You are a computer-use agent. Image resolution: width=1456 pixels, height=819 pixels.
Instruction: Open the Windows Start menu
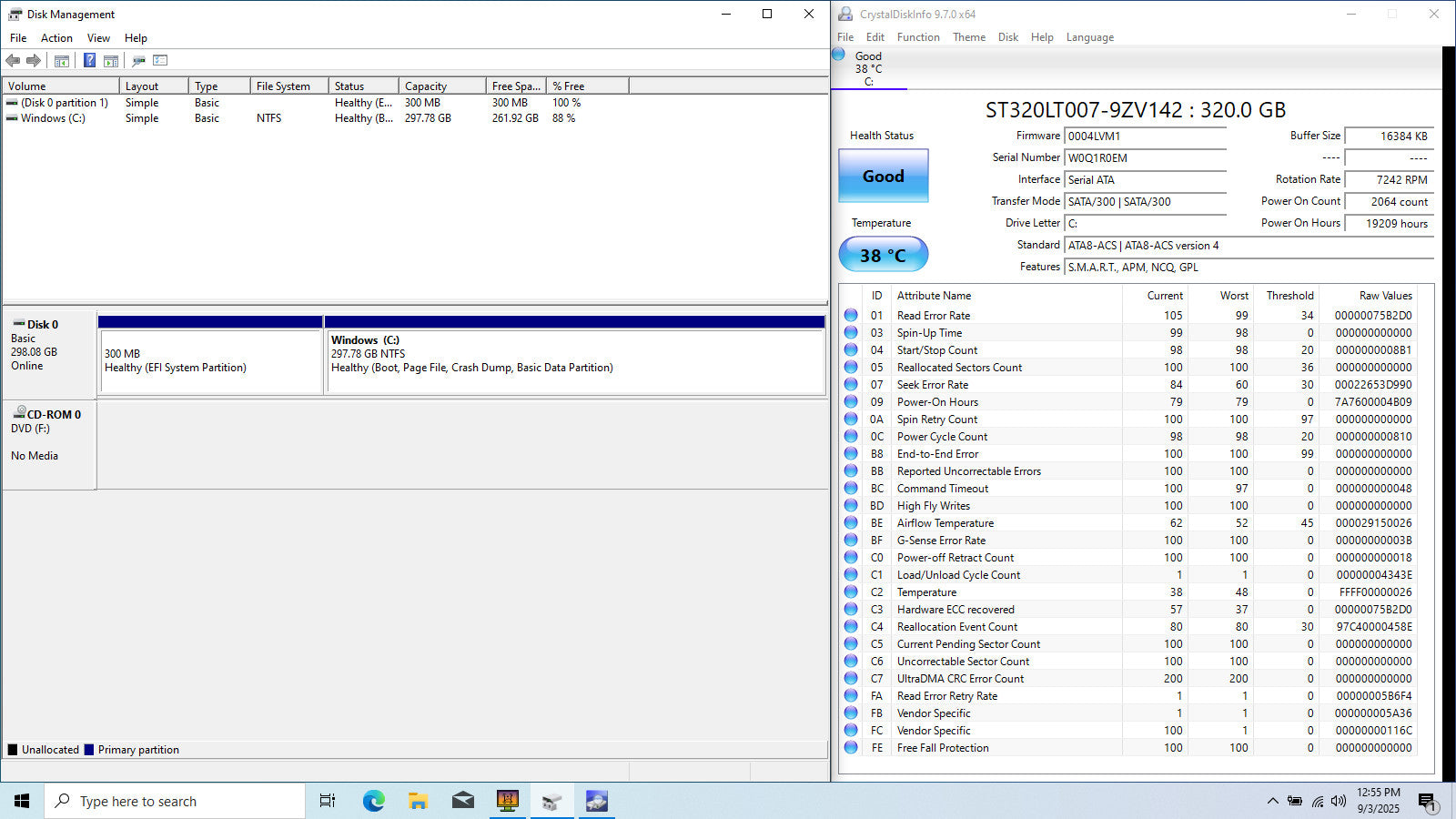pyautogui.click(x=22, y=801)
